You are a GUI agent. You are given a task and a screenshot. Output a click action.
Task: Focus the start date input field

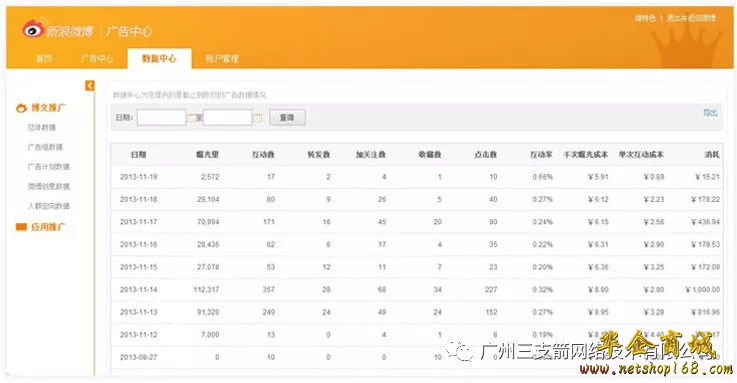[x=162, y=117]
